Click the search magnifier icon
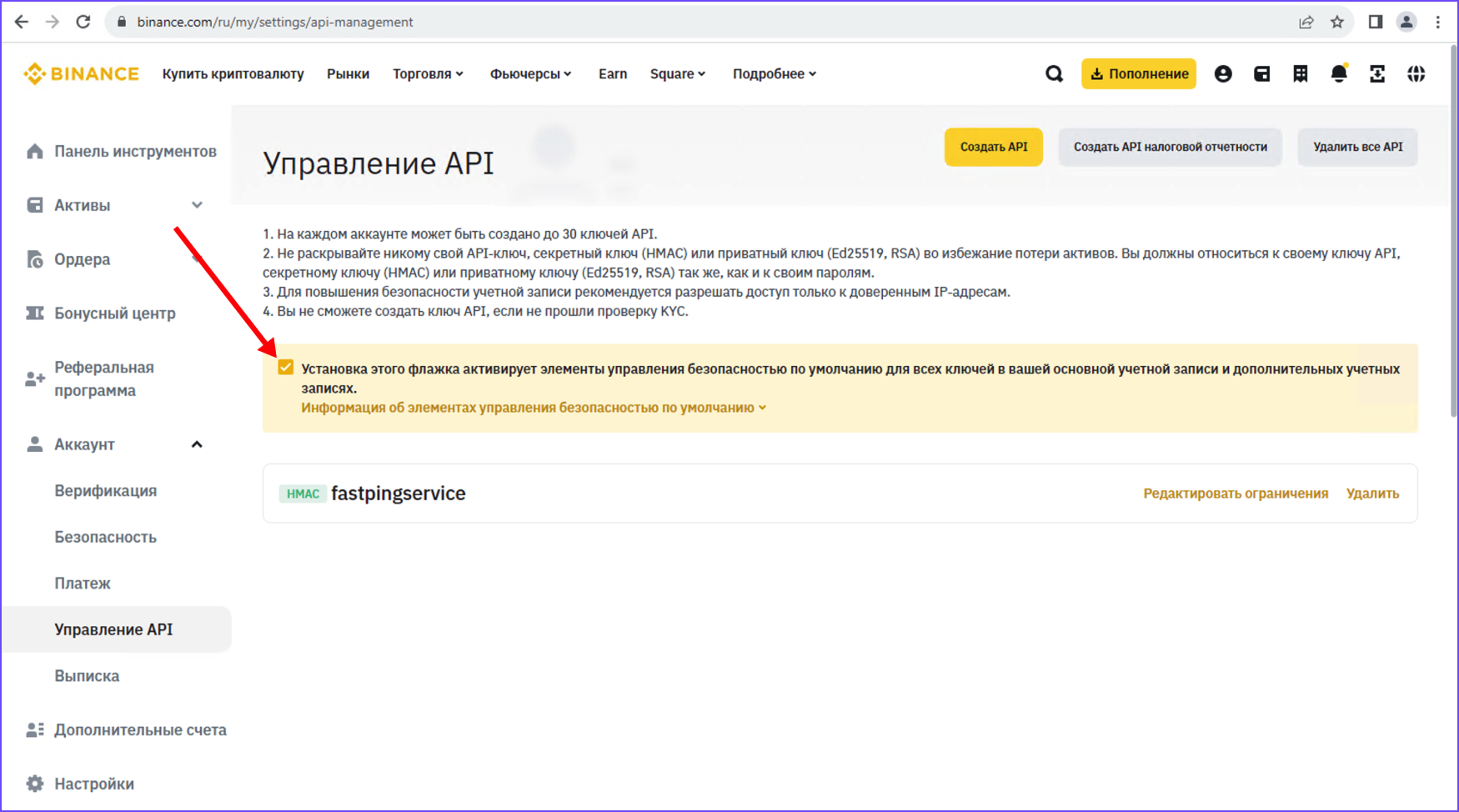The width and height of the screenshot is (1459, 812). coord(1054,74)
